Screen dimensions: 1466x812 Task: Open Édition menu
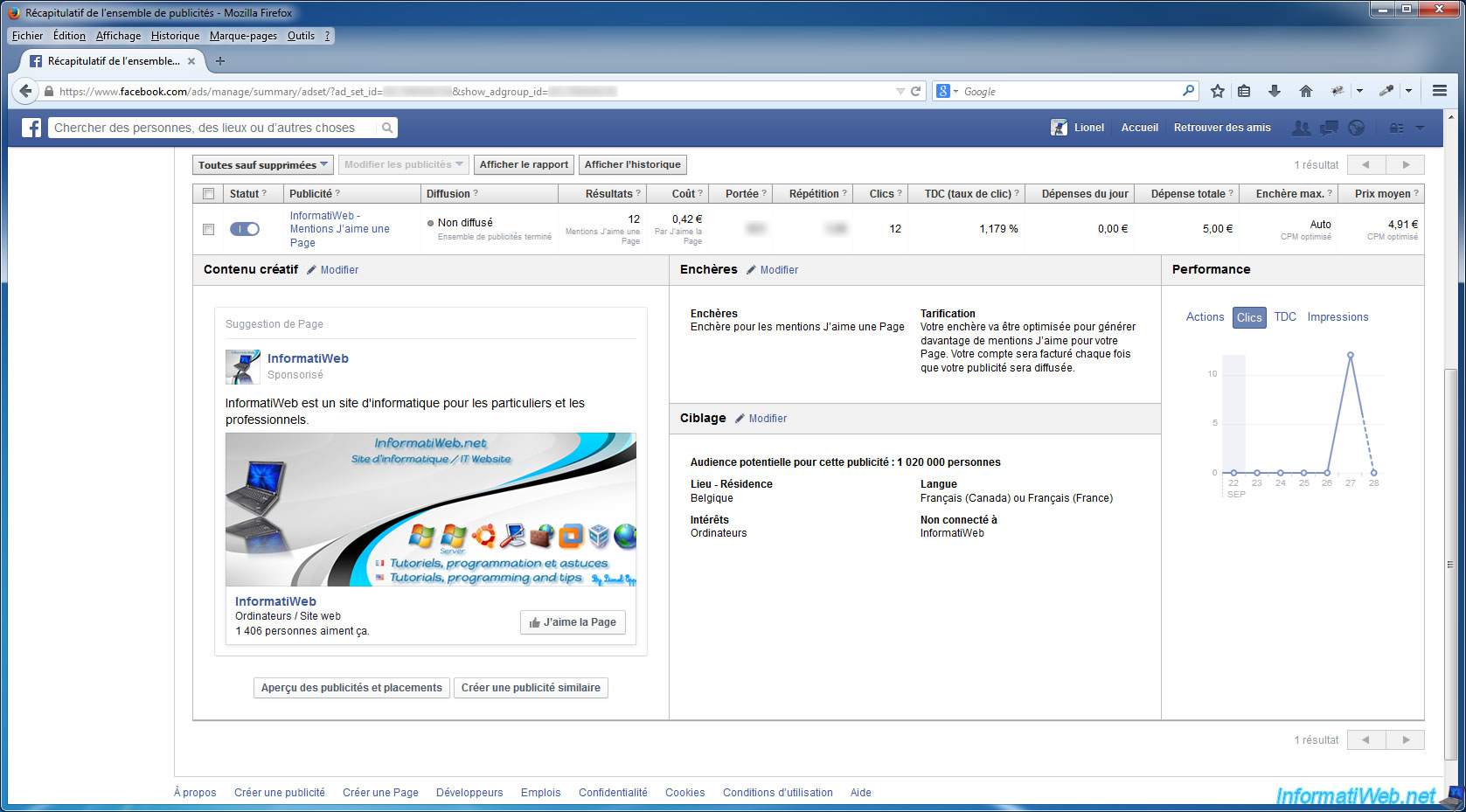(x=69, y=36)
